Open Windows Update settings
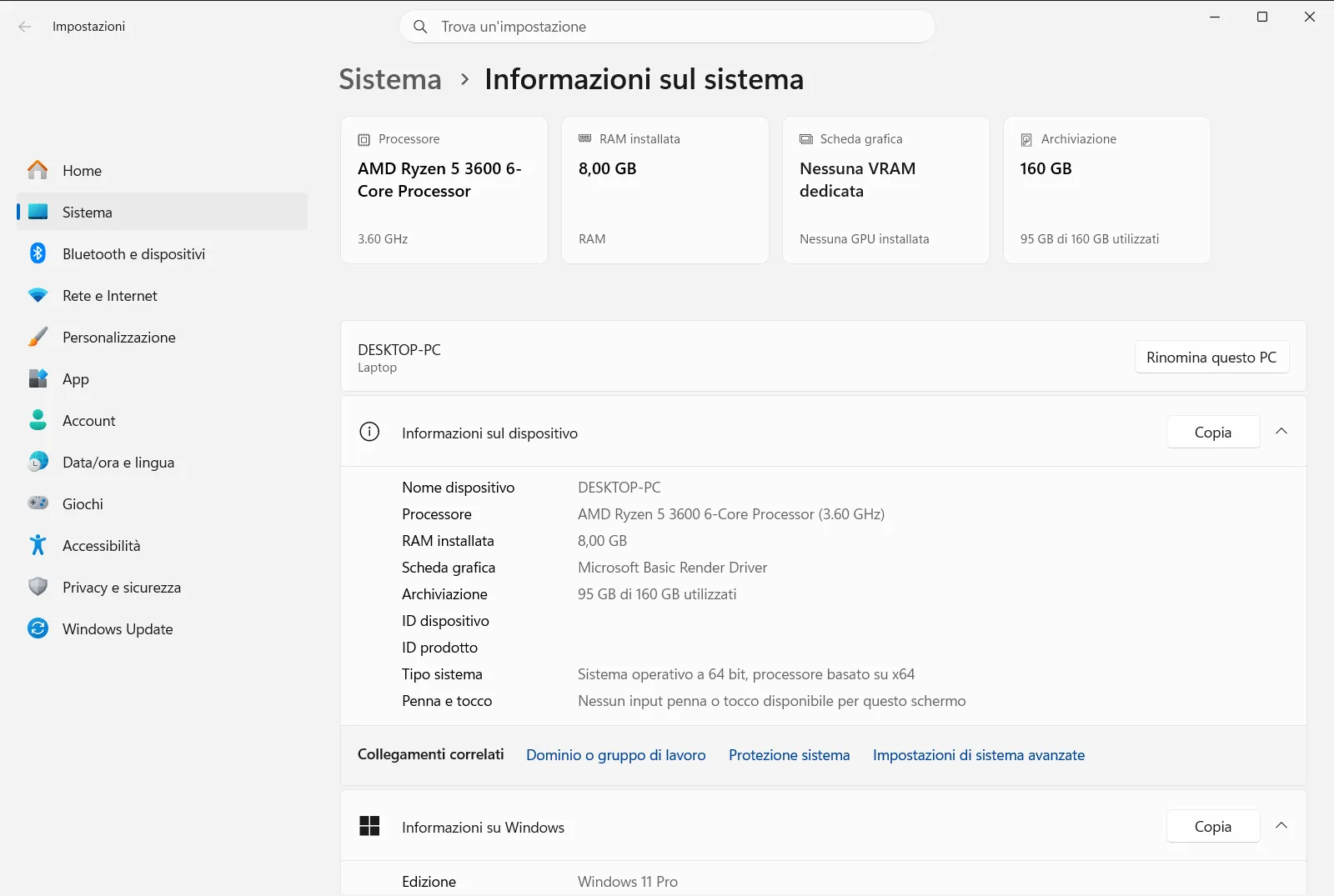 [163, 628]
